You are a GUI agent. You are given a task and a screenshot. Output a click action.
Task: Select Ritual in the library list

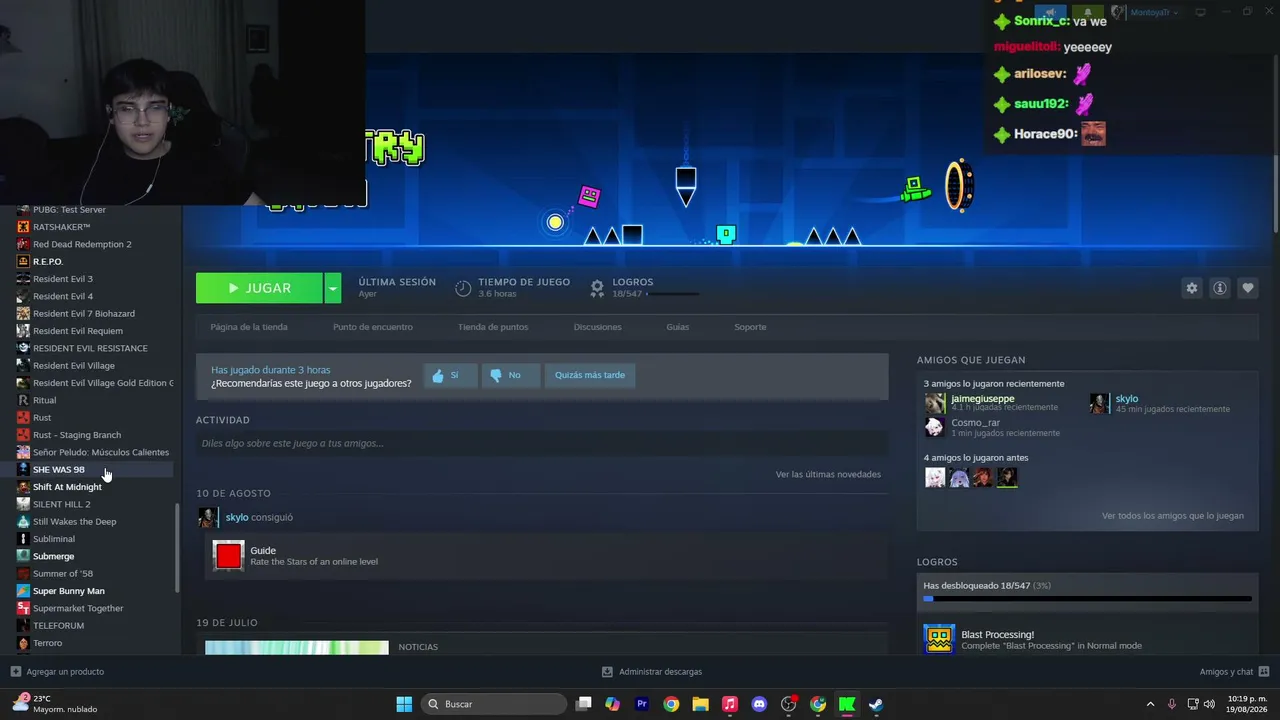coord(44,400)
